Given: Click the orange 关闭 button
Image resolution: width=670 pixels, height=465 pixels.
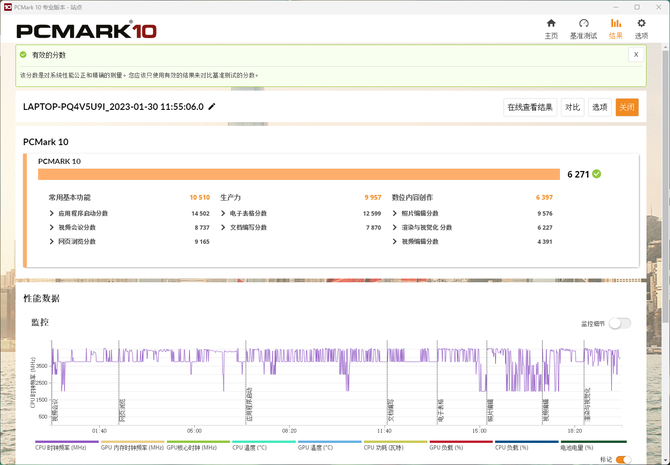Looking at the screenshot, I should [x=627, y=107].
